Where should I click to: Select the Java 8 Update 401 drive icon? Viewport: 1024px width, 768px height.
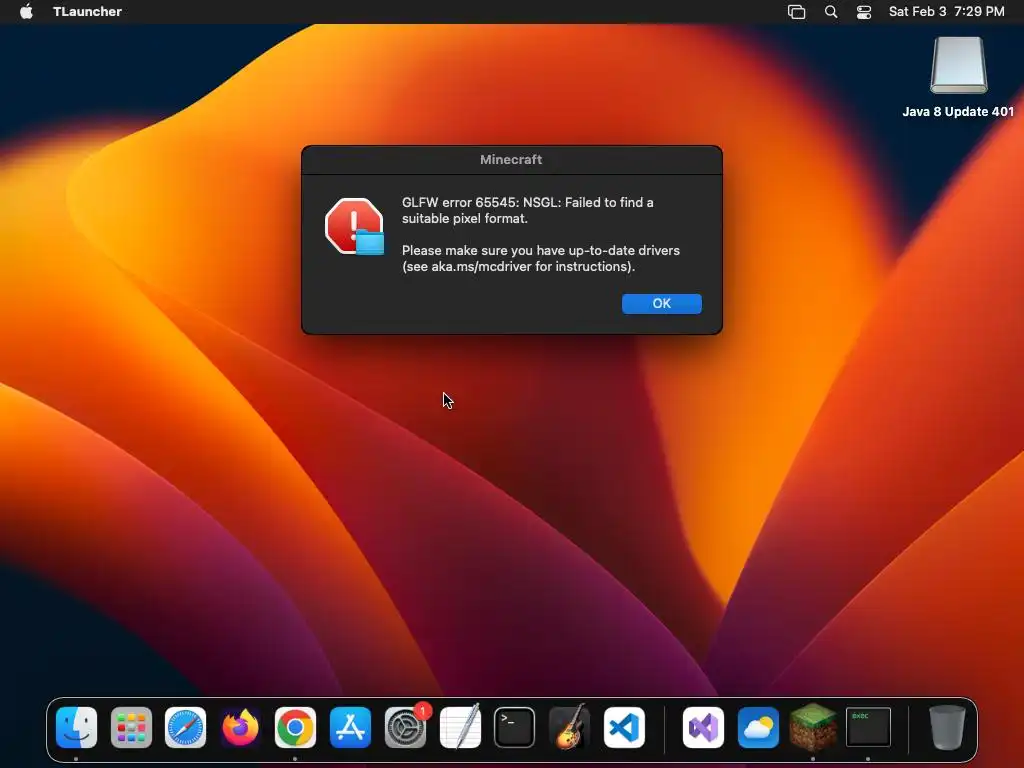click(959, 65)
